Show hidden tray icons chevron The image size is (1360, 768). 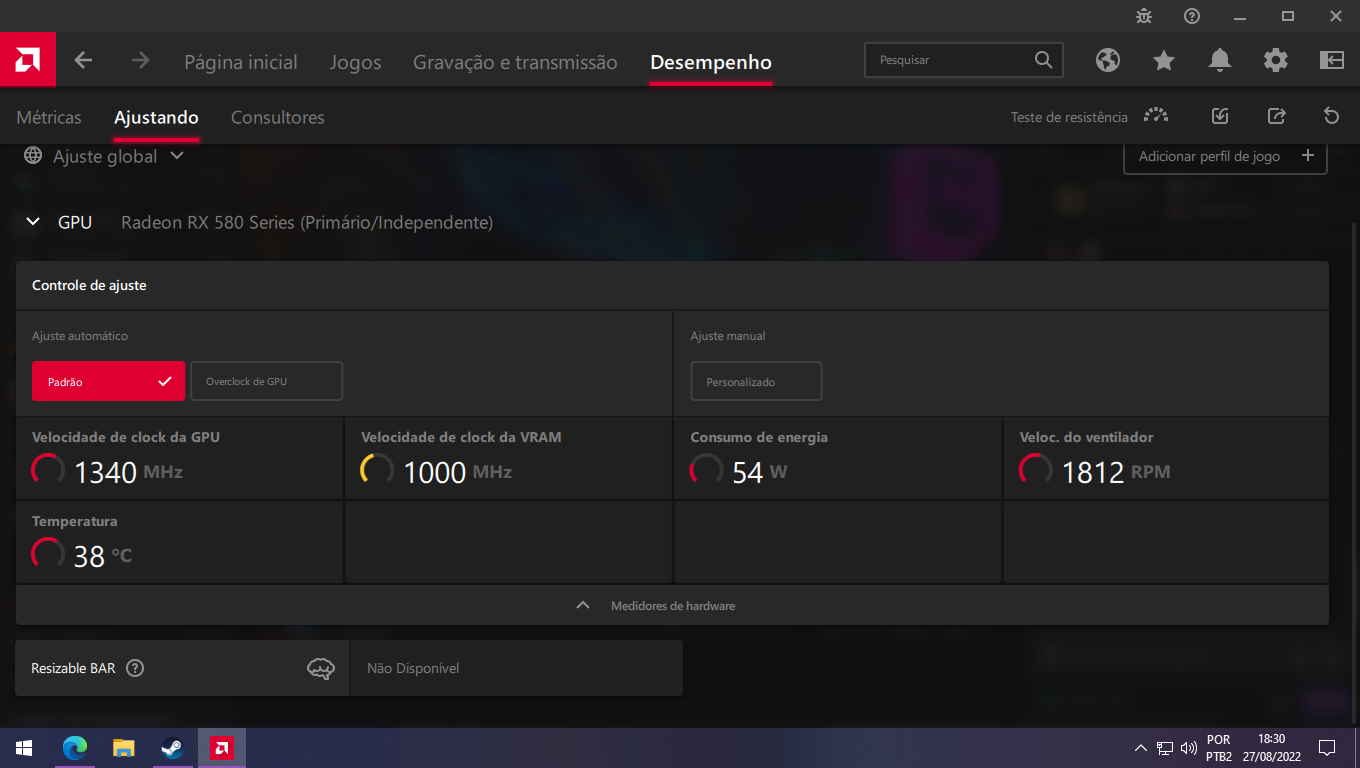[x=1141, y=748]
